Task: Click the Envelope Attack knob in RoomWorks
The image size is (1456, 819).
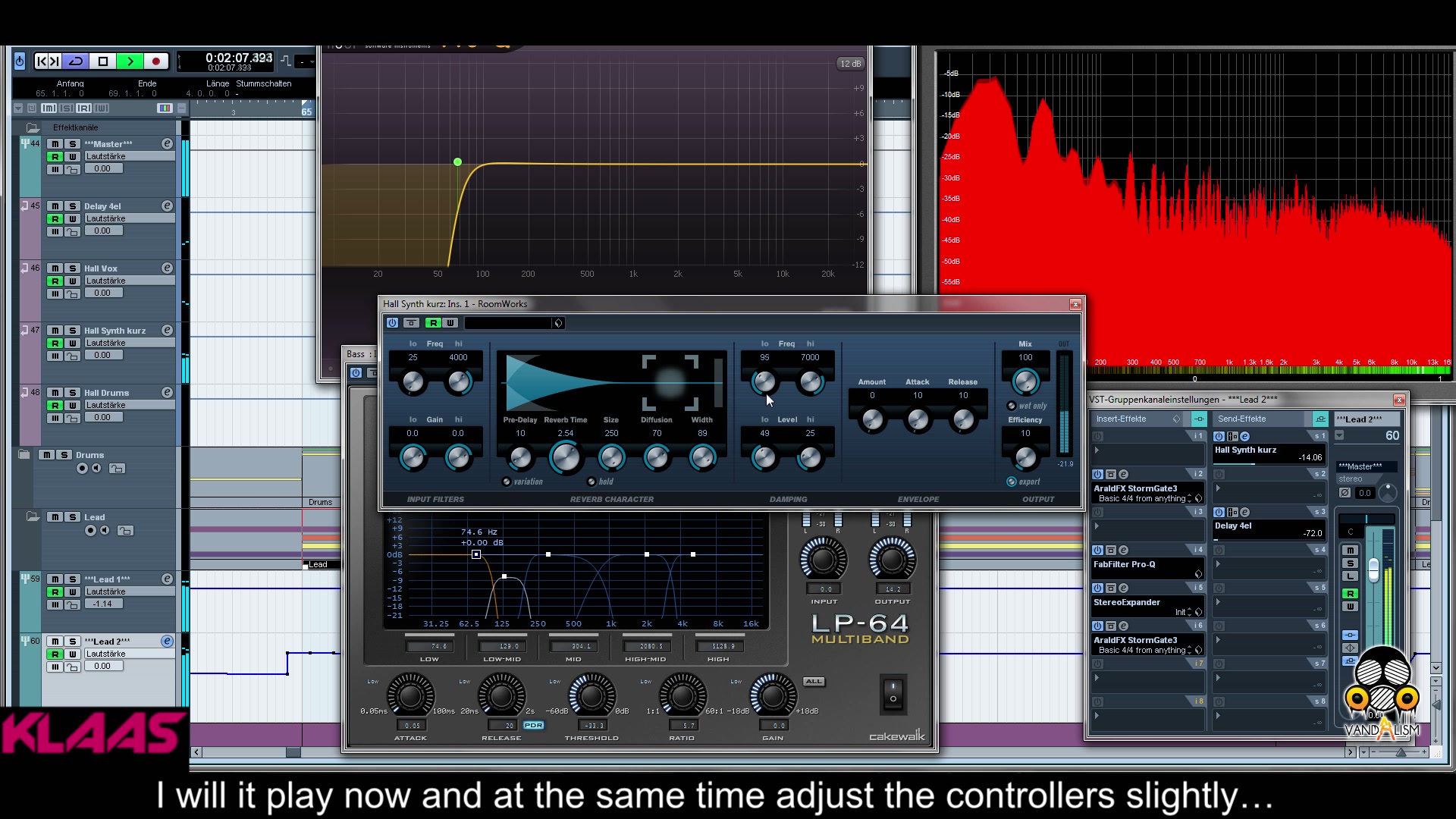Action: click(918, 419)
